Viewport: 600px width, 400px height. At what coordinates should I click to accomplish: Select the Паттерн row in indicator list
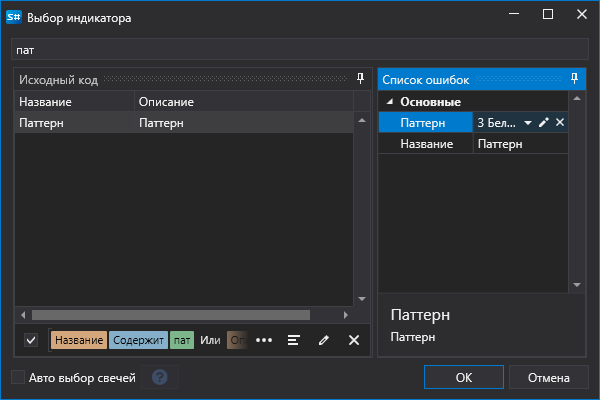click(184, 123)
